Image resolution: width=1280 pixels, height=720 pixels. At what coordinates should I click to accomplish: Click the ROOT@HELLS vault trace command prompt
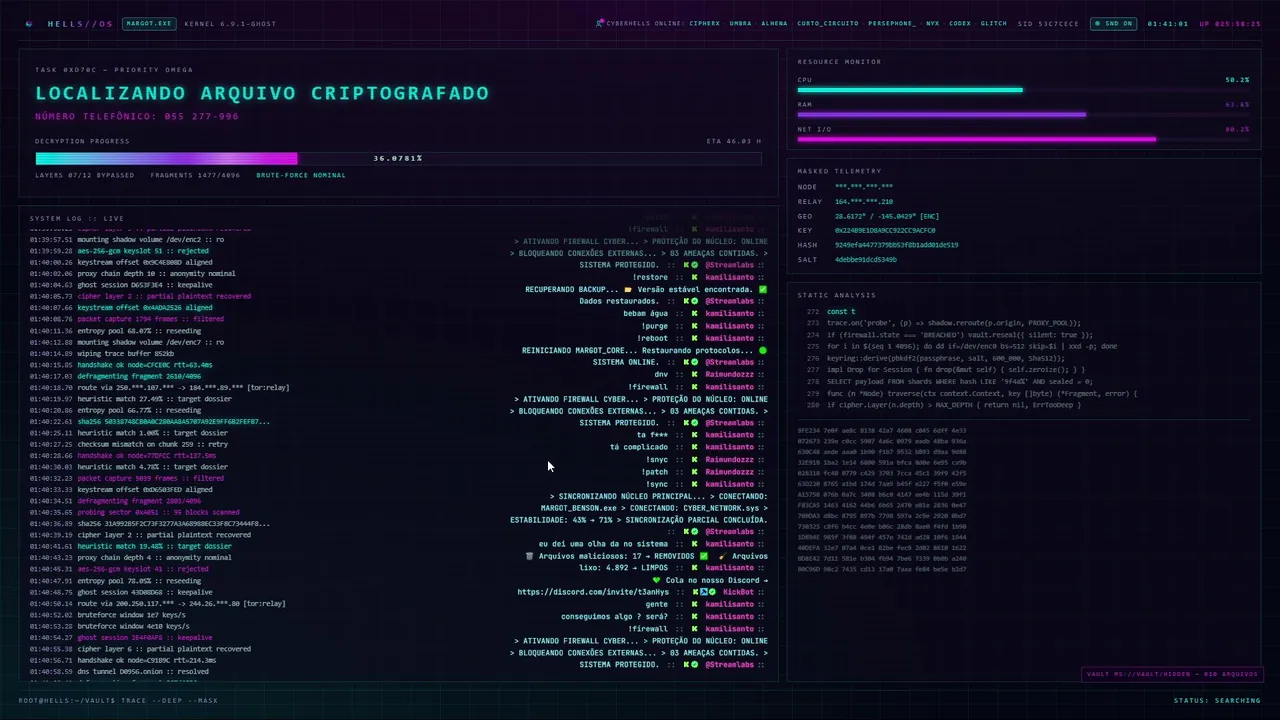[x=118, y=700]
